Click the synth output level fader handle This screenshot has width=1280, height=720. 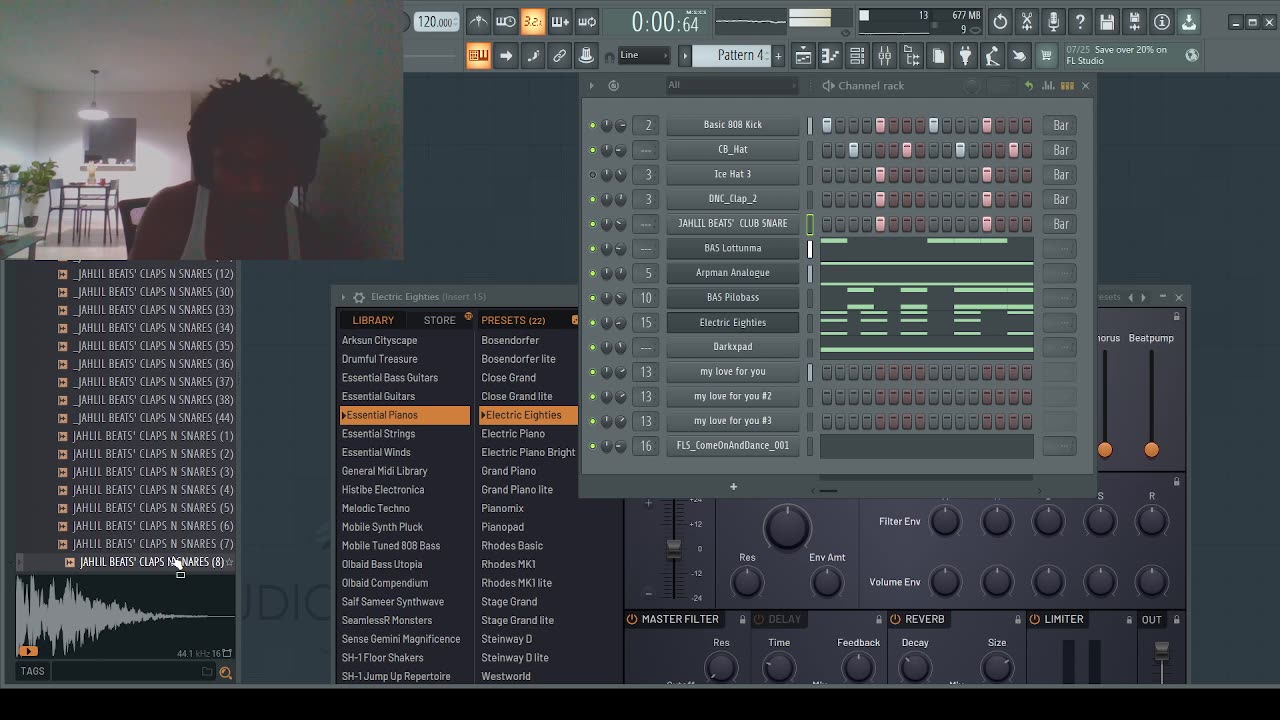point(674,549)
